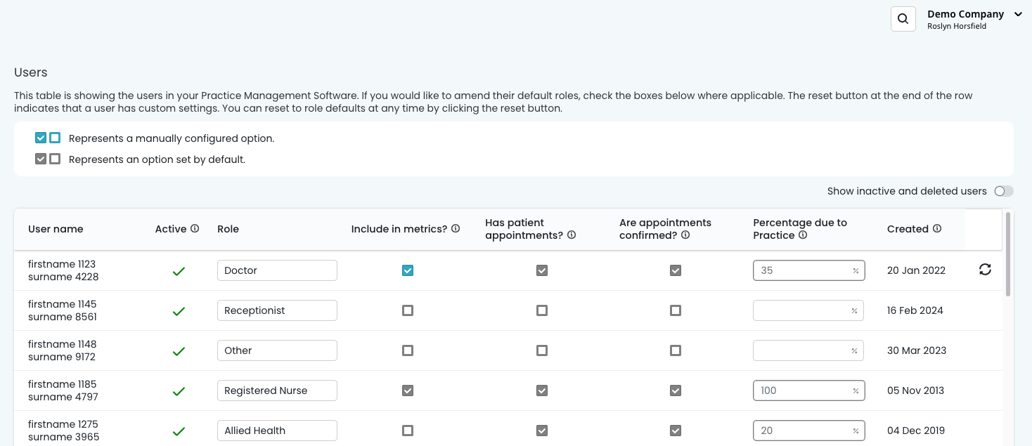Screen dimensions: 1032x446
Task: Open the Allied Health role dropdown
Action: pyautogui.click(x=277, y=430)
